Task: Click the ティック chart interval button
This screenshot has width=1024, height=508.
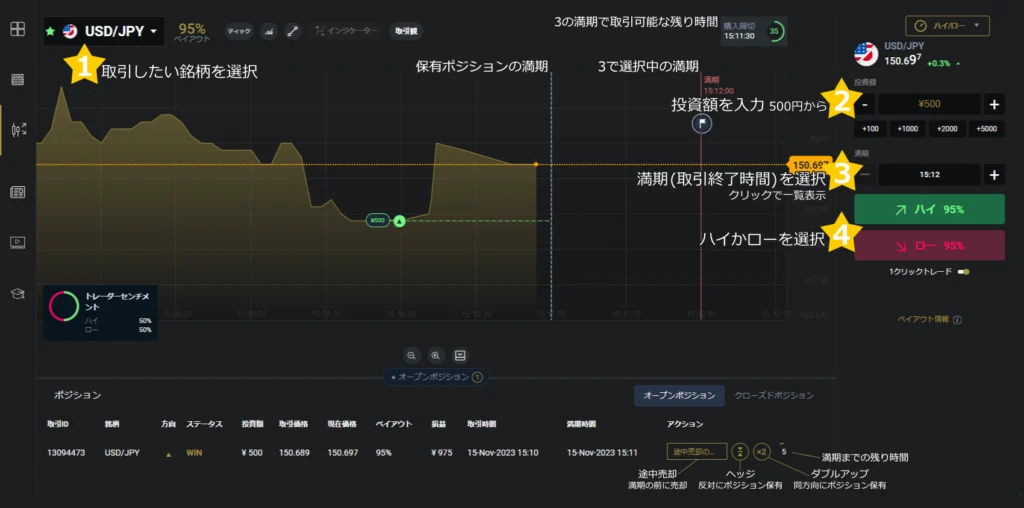Action: (x=238, y=31)
